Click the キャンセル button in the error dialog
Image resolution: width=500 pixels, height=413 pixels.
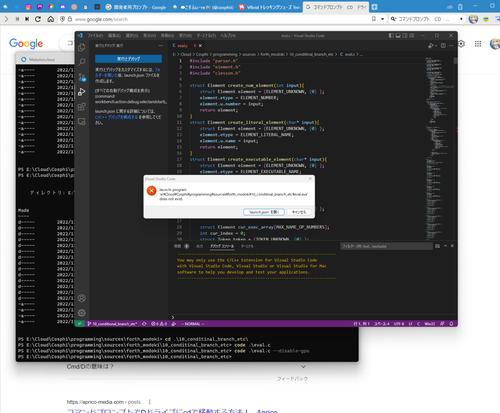tap(299, 212)
